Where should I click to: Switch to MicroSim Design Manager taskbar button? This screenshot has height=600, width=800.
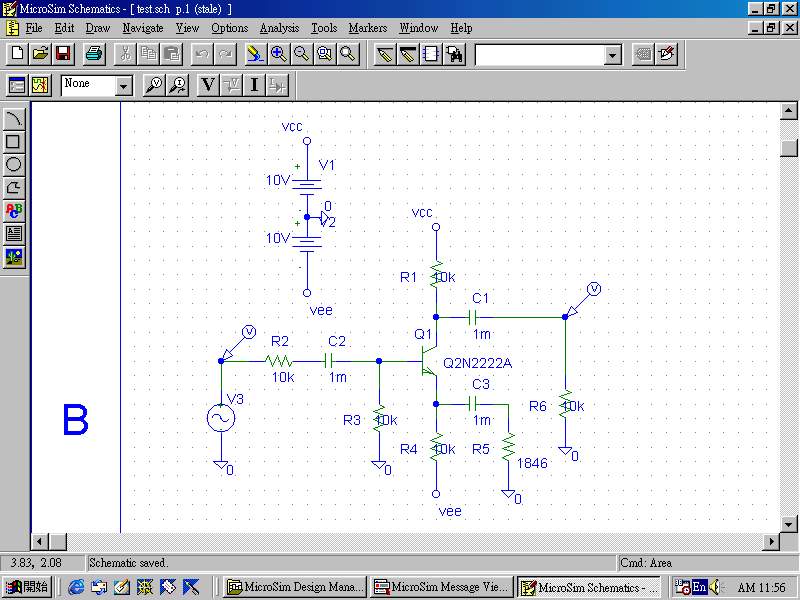coord(296,587)
